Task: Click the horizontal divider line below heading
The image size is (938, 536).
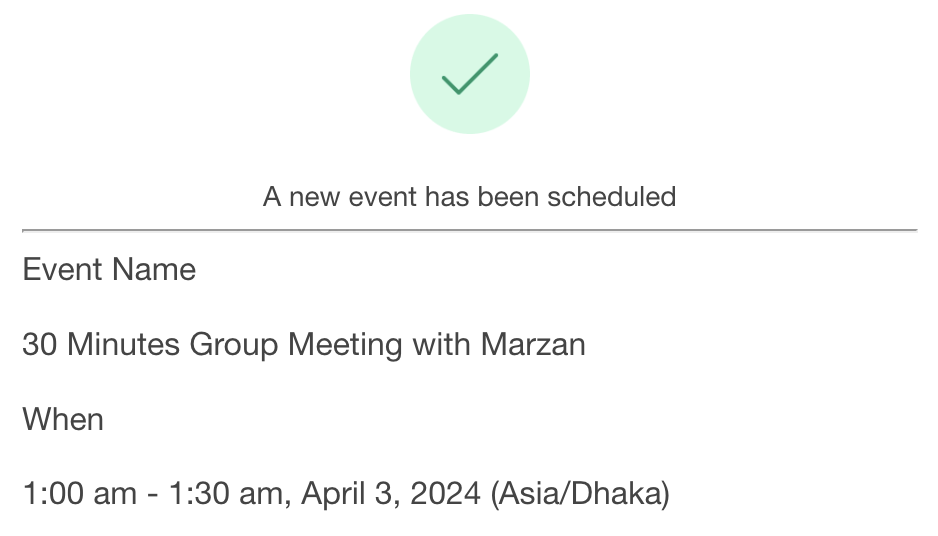Action: click(x=470, y=230)
